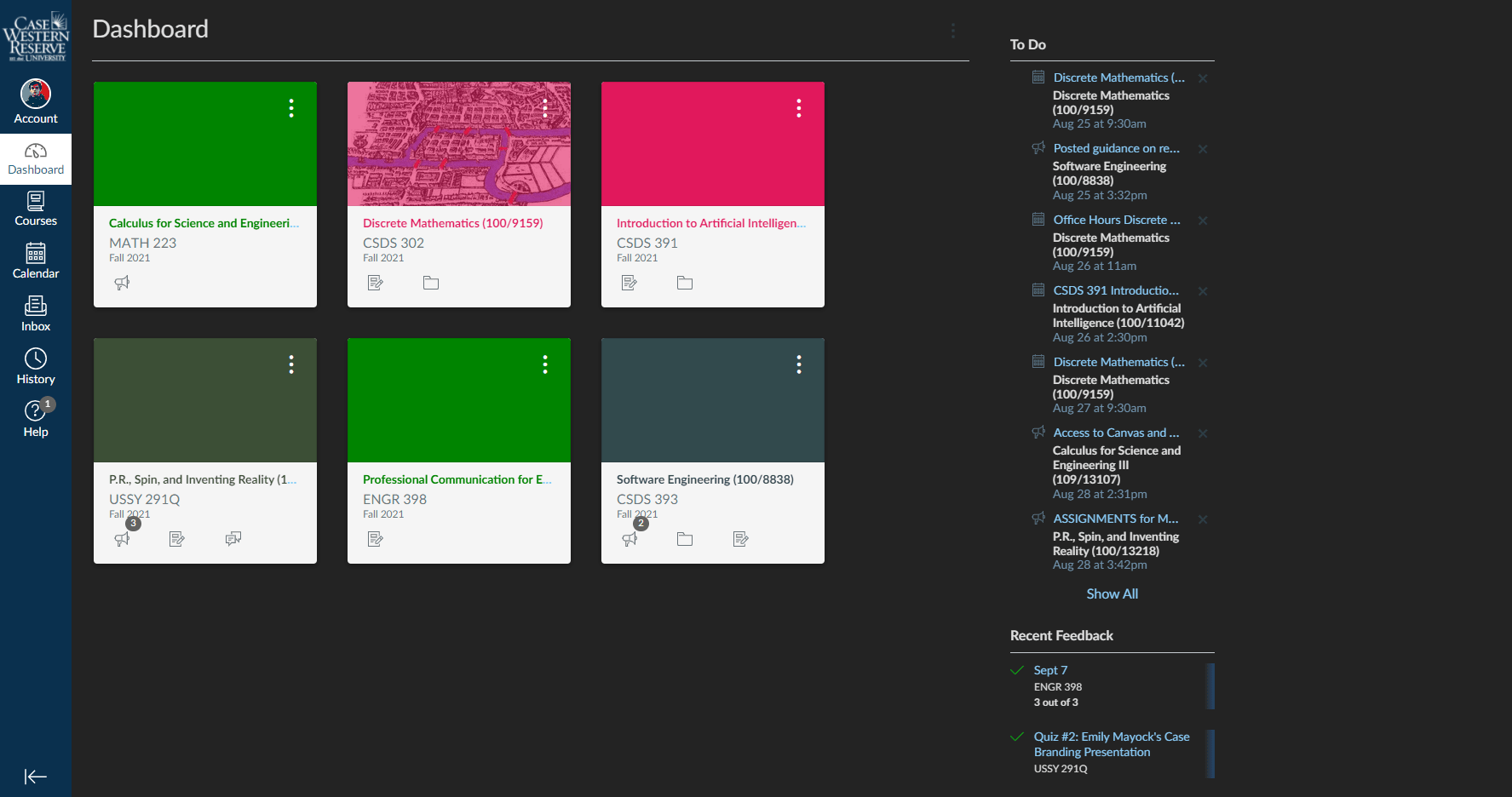Dismiss the Office Hours Discrete to-do item
The width and height of the screenshot is (1512, 797).
[1203, 221]
